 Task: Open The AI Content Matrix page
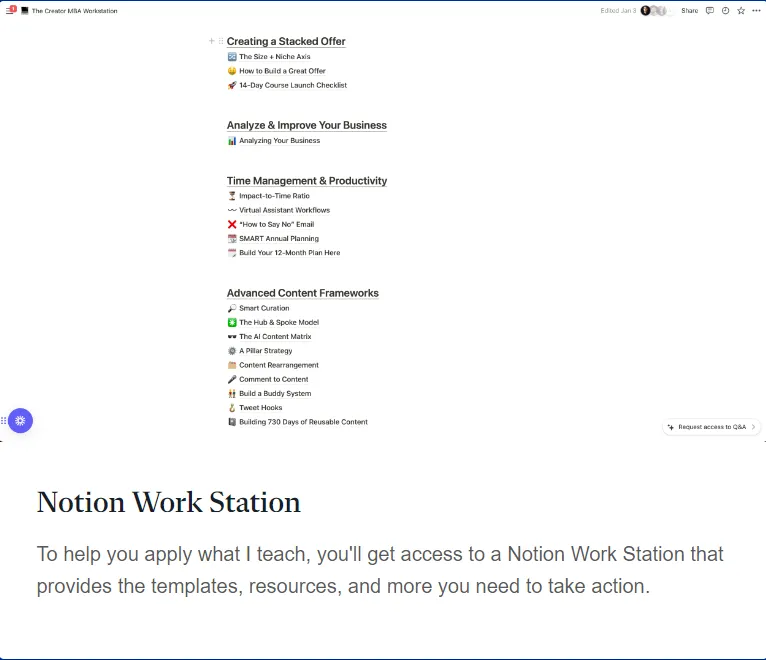275,337
